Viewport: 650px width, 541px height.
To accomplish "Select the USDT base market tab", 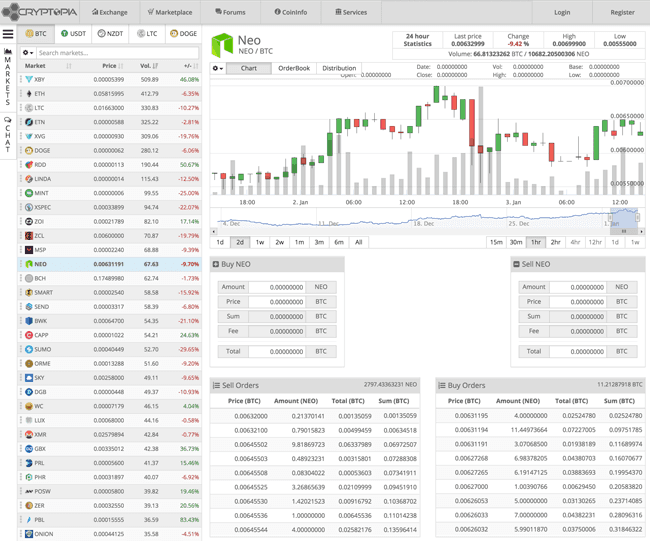I will pos(73,34).
